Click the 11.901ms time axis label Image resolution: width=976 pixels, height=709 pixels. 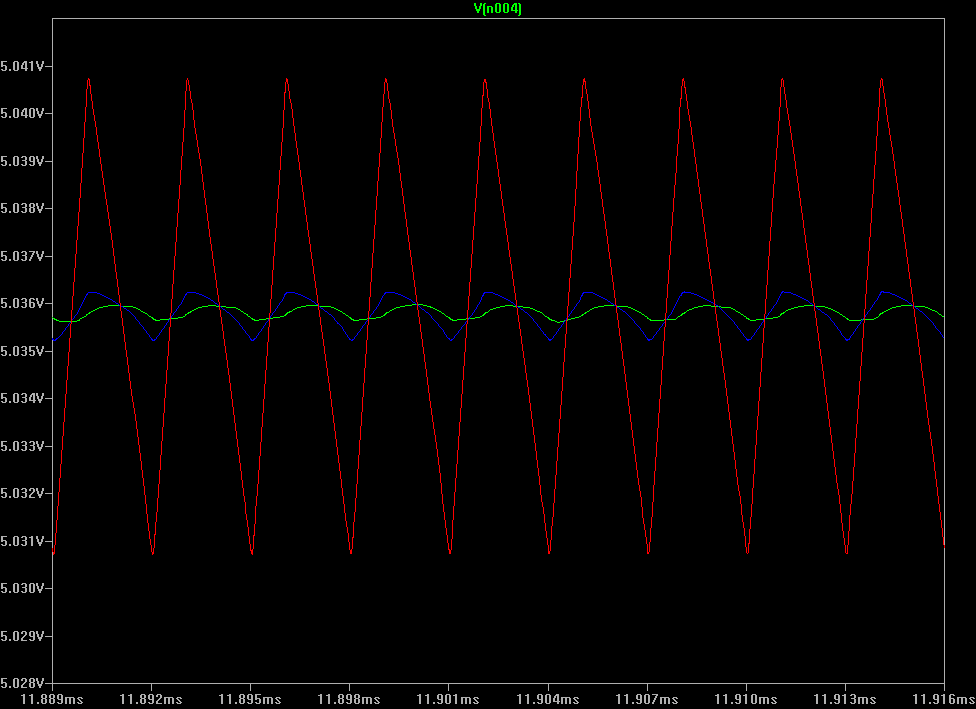[447, 698]
